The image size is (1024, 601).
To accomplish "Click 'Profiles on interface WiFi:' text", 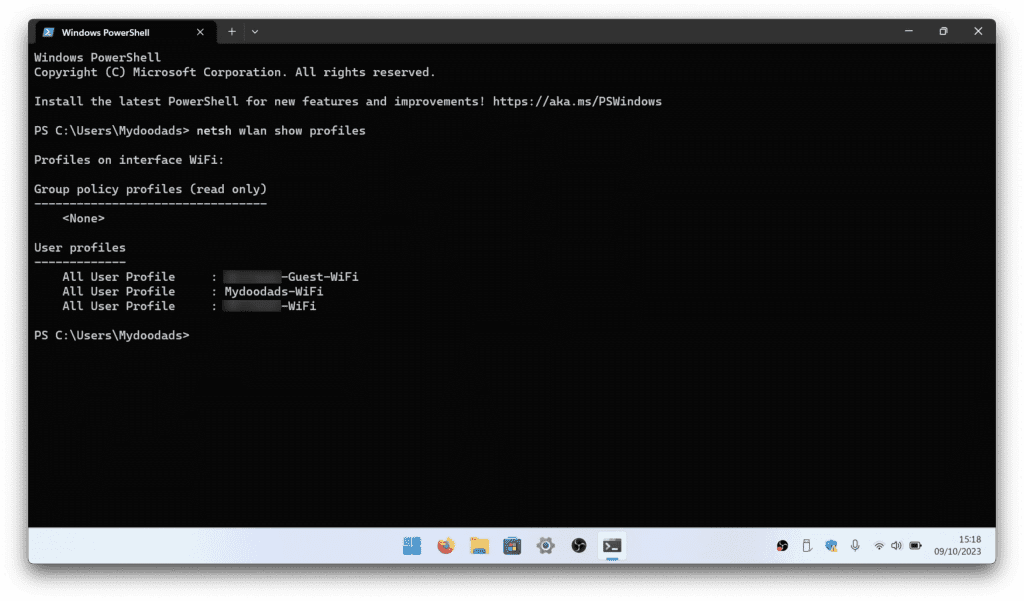I will pos(129,160).
